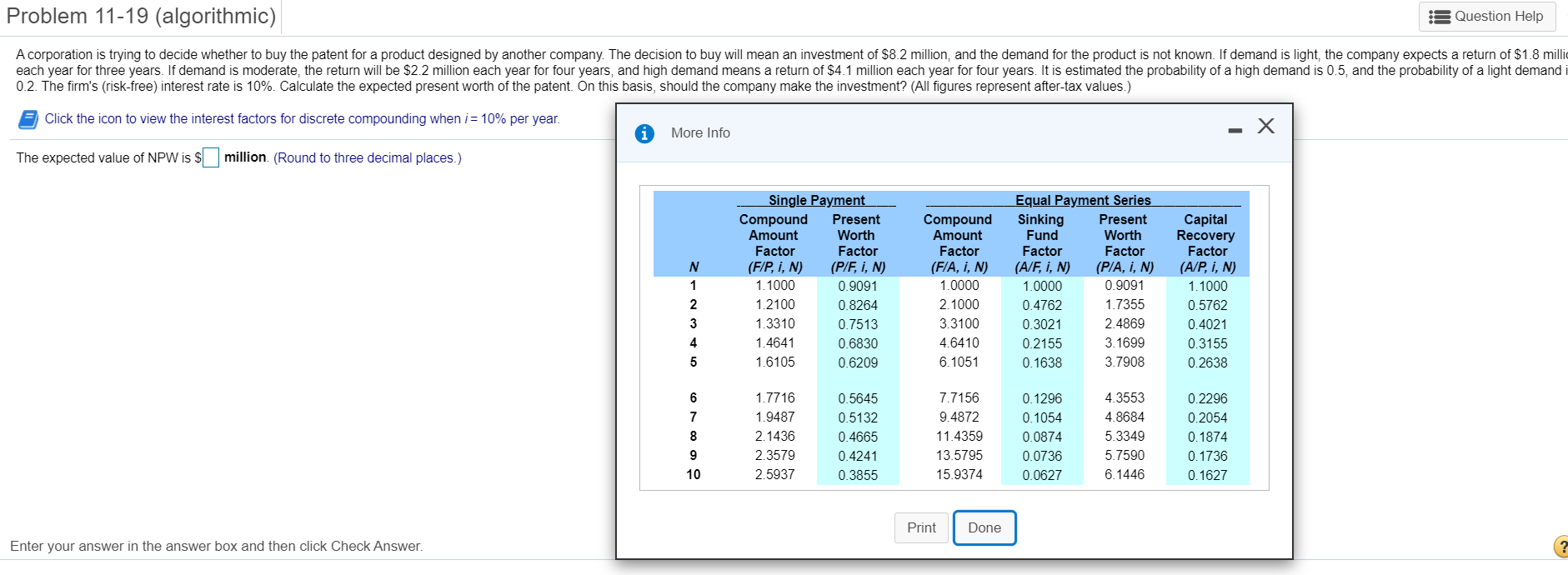Viewport: 1568px width, 575px height.
Task: Click the Sinking Fund Factor column header
Action: coord(1042,235)
